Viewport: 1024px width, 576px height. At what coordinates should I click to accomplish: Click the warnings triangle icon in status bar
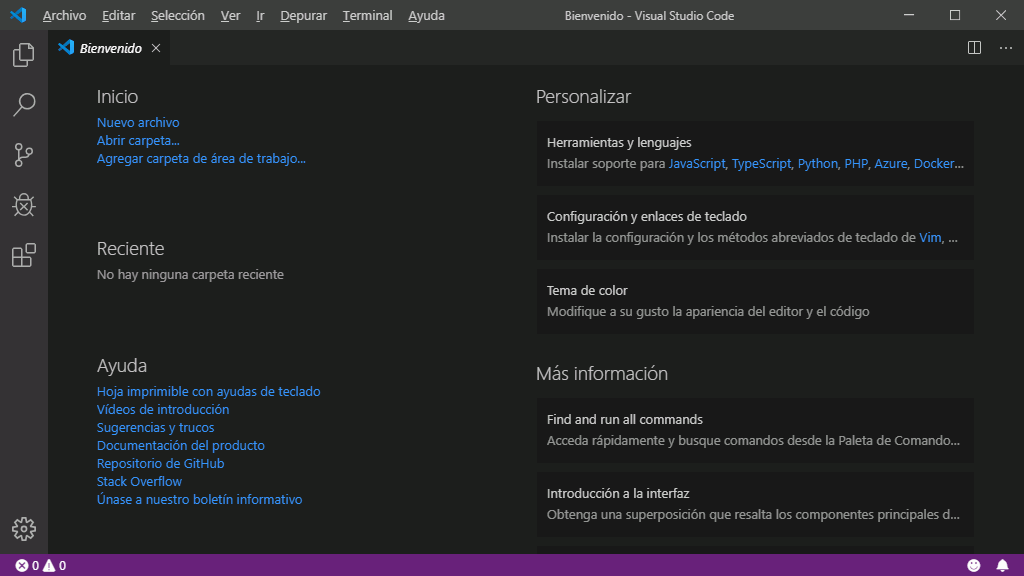[49, 566]
